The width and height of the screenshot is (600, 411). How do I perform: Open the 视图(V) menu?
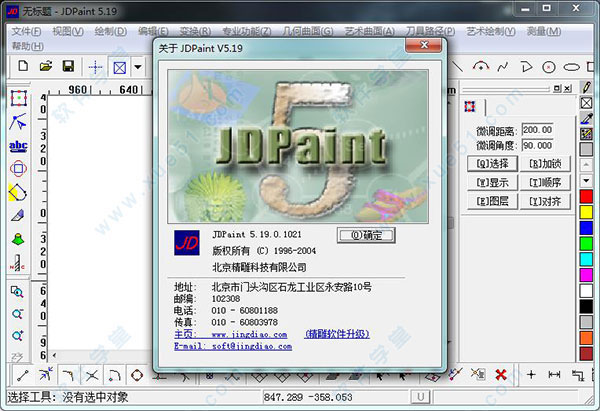[68, 31]
